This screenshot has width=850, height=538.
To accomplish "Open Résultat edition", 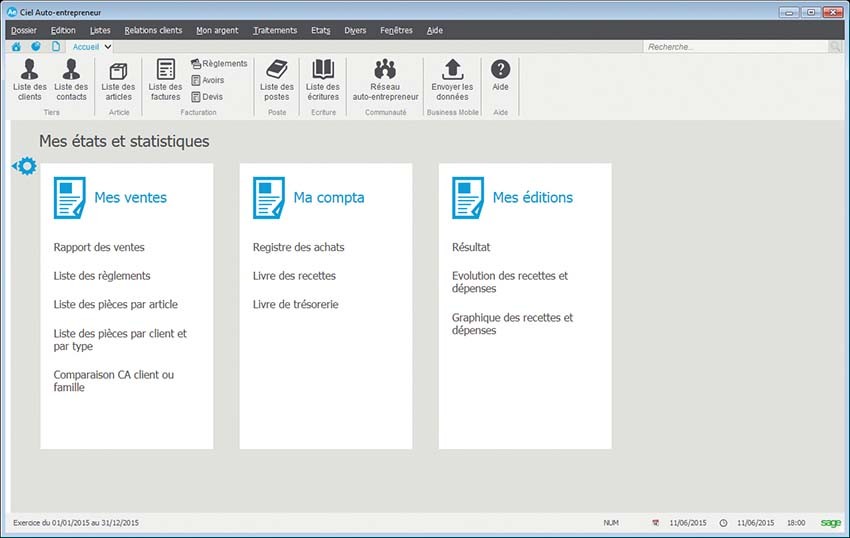I will pos(471,247).
